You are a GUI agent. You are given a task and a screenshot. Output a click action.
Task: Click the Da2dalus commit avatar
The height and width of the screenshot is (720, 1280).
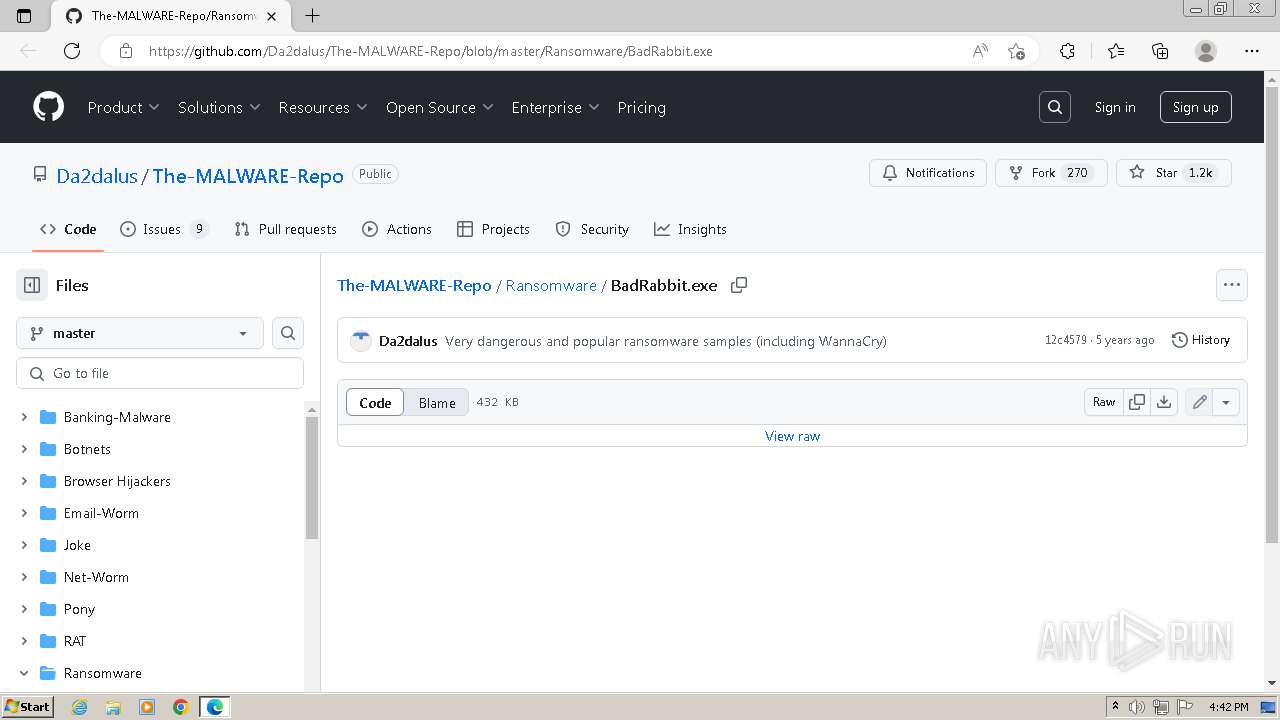click(361, 340)
